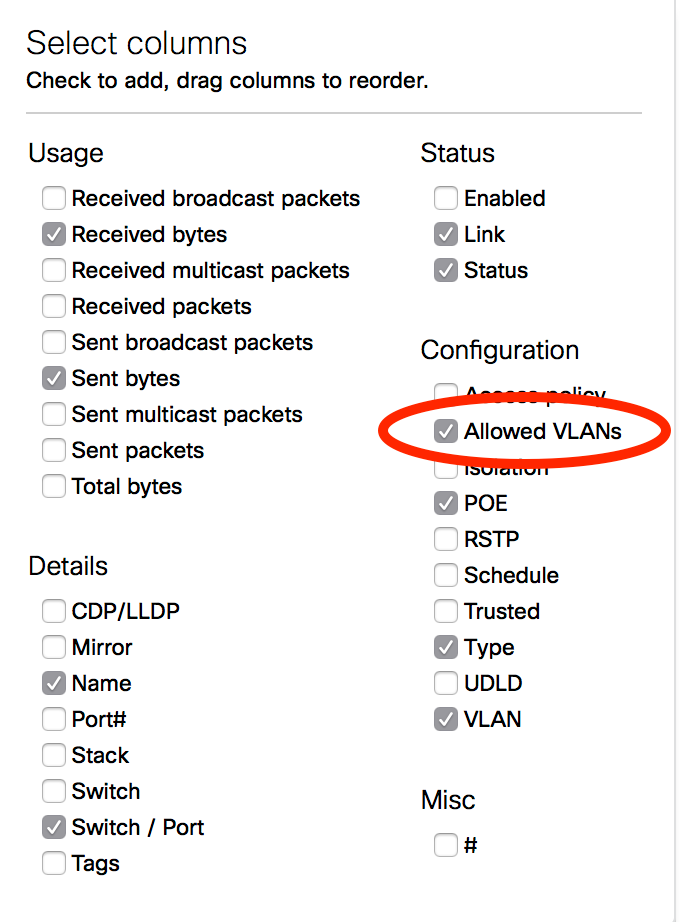Uncheck the Allowed VLANs checkbox
The width and height of the screenshot is (680, 922).
click(x=446, y=432)
